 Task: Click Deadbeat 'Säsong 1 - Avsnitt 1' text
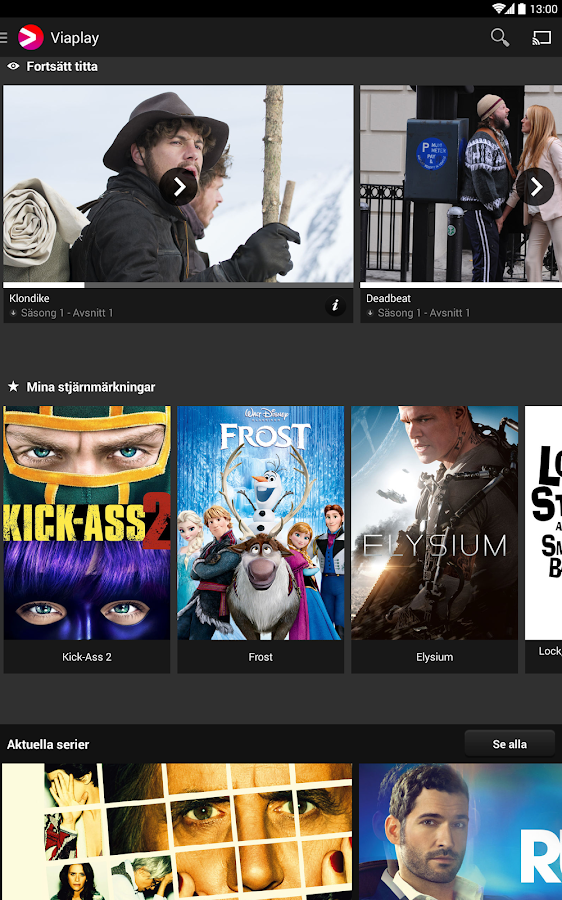point(424,313)
